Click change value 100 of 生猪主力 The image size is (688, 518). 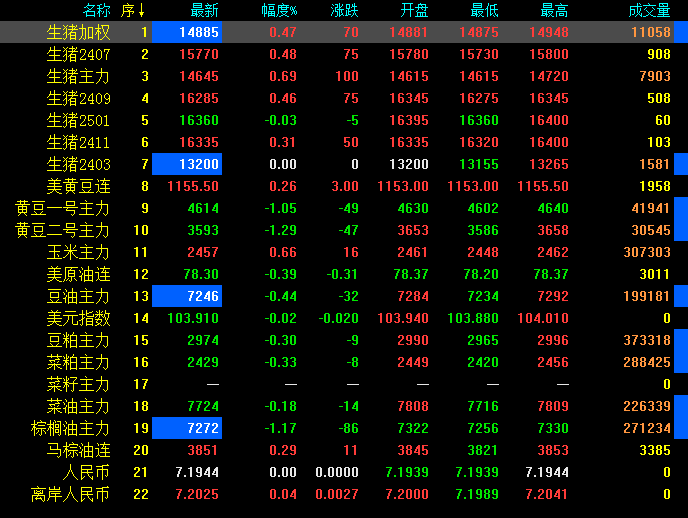tap(347, 76)
